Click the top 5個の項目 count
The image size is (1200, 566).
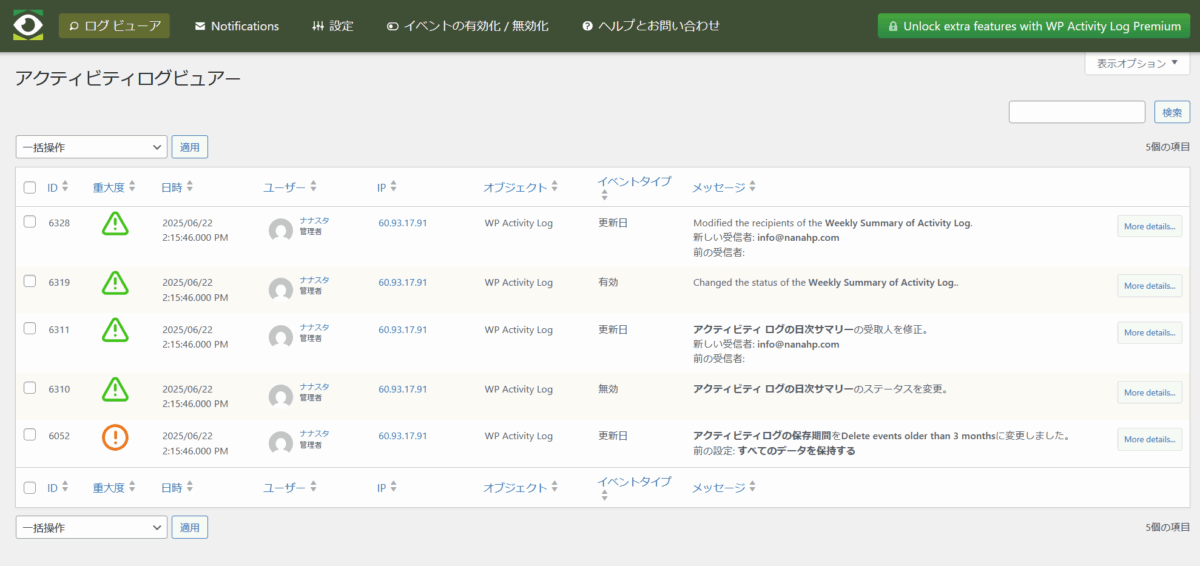coord(1168,147)
